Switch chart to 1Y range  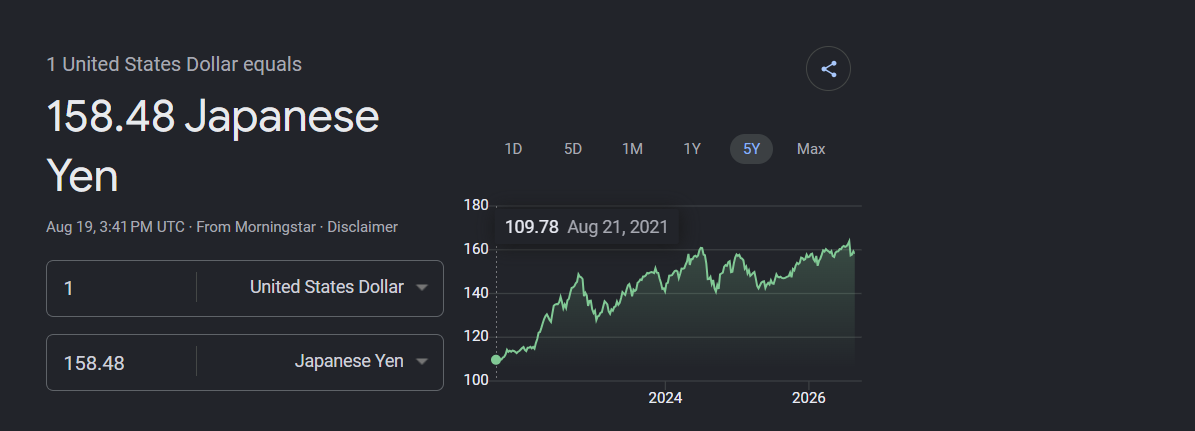tap(691, 149)
